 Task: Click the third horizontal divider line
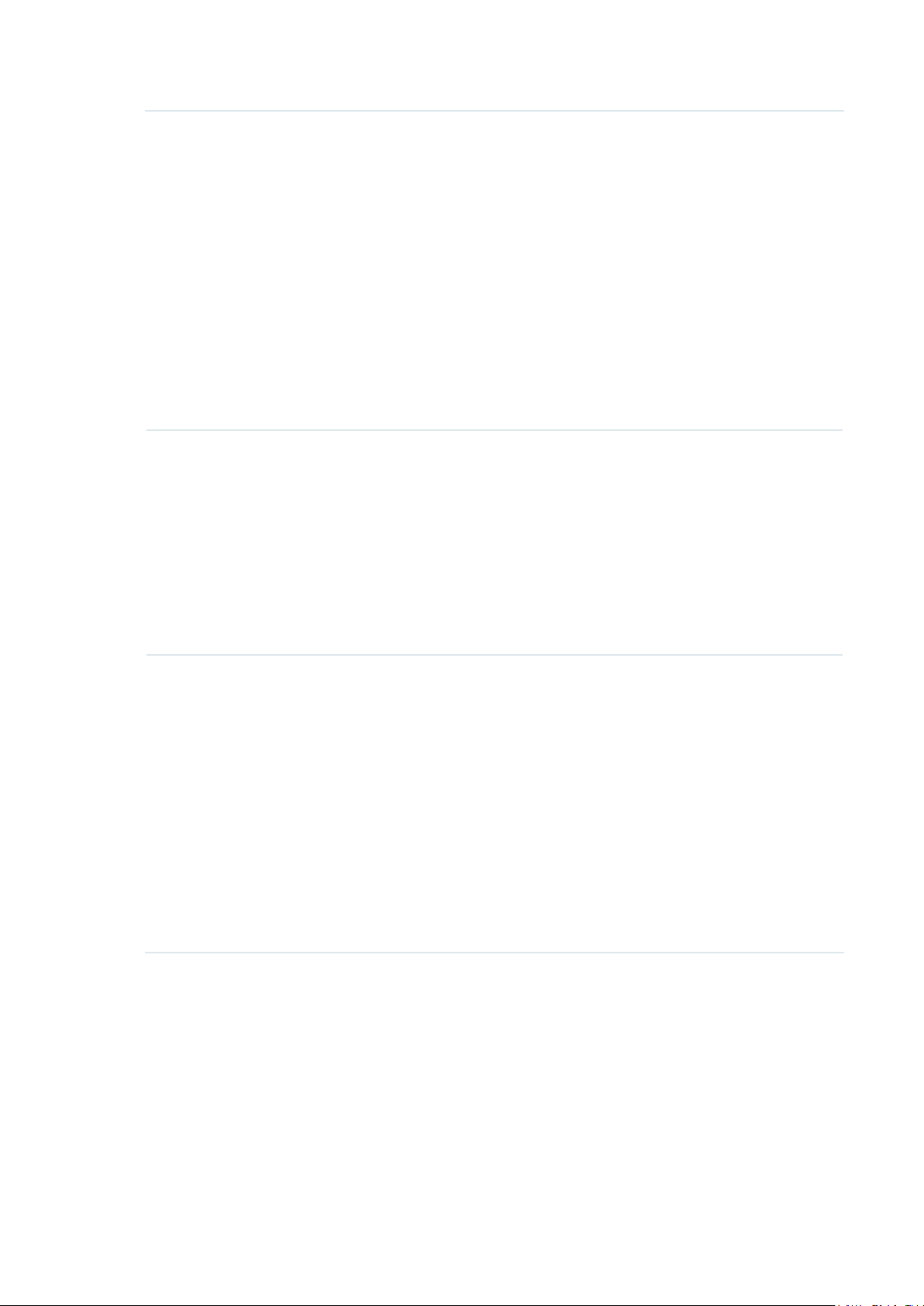click(495, 655)
